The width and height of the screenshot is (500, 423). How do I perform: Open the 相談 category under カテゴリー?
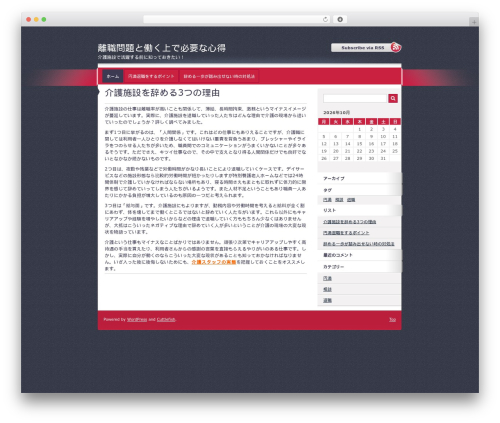[327, 289]
